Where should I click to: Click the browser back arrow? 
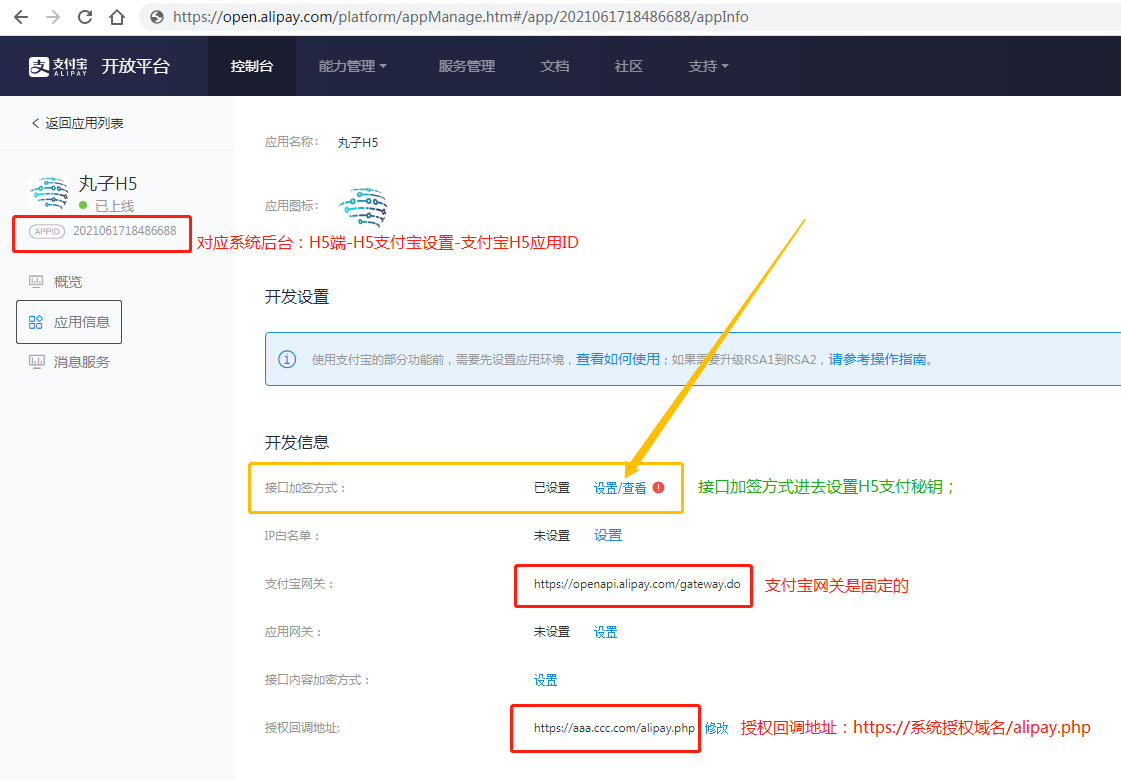pos(21,17)
